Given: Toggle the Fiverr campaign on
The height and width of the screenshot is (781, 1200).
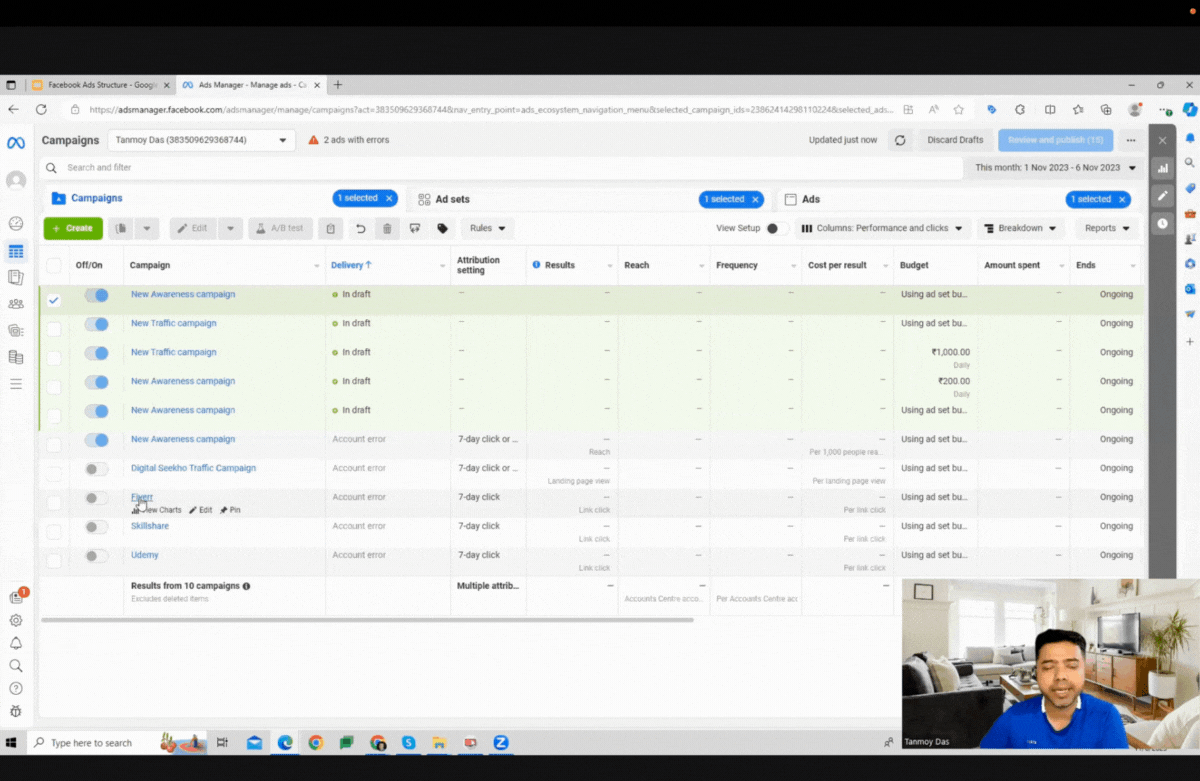Looking at the screenshot, I should (96, 497).
